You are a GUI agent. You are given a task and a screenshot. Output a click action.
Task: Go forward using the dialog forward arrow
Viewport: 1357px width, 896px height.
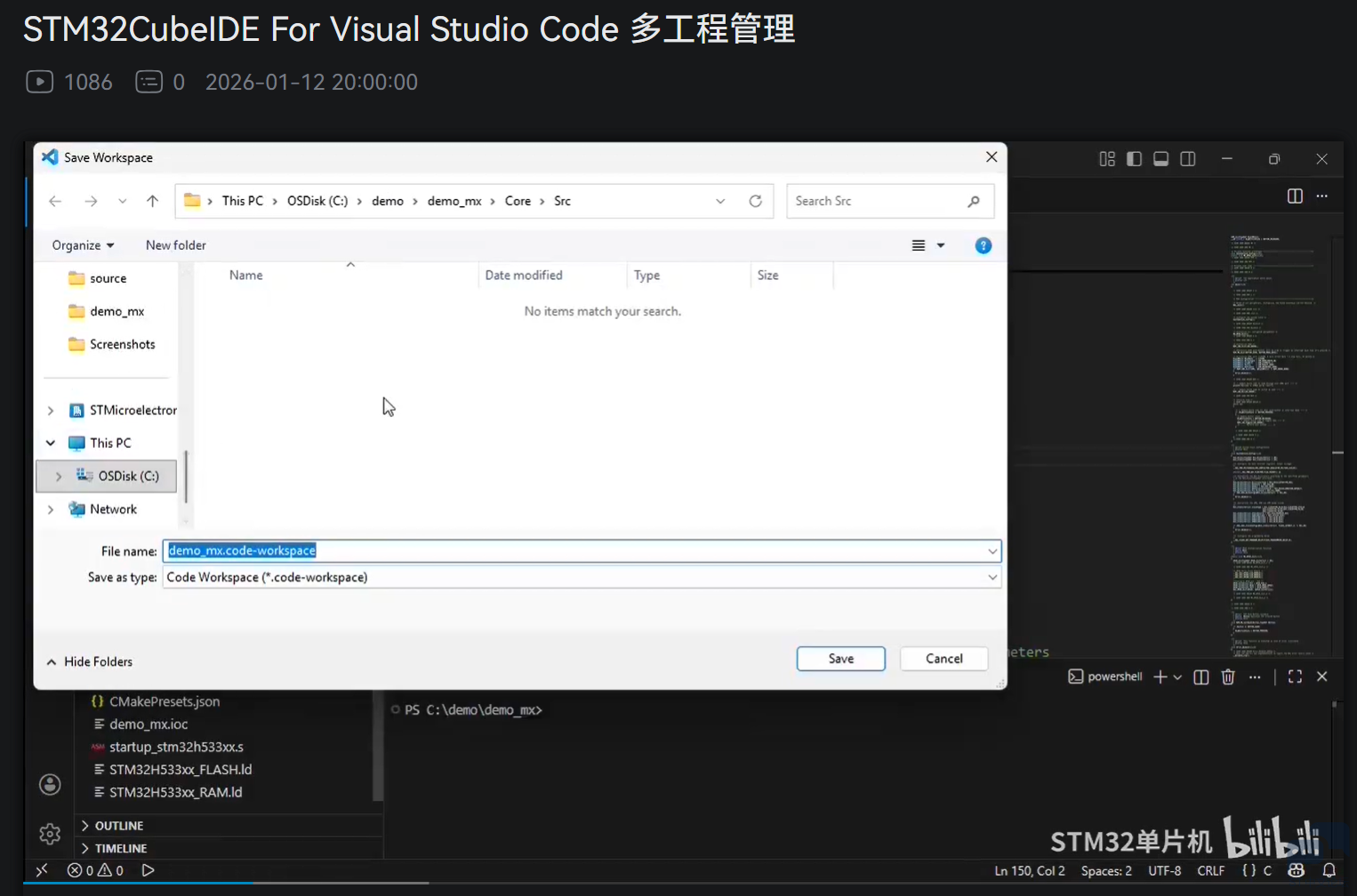91,201
